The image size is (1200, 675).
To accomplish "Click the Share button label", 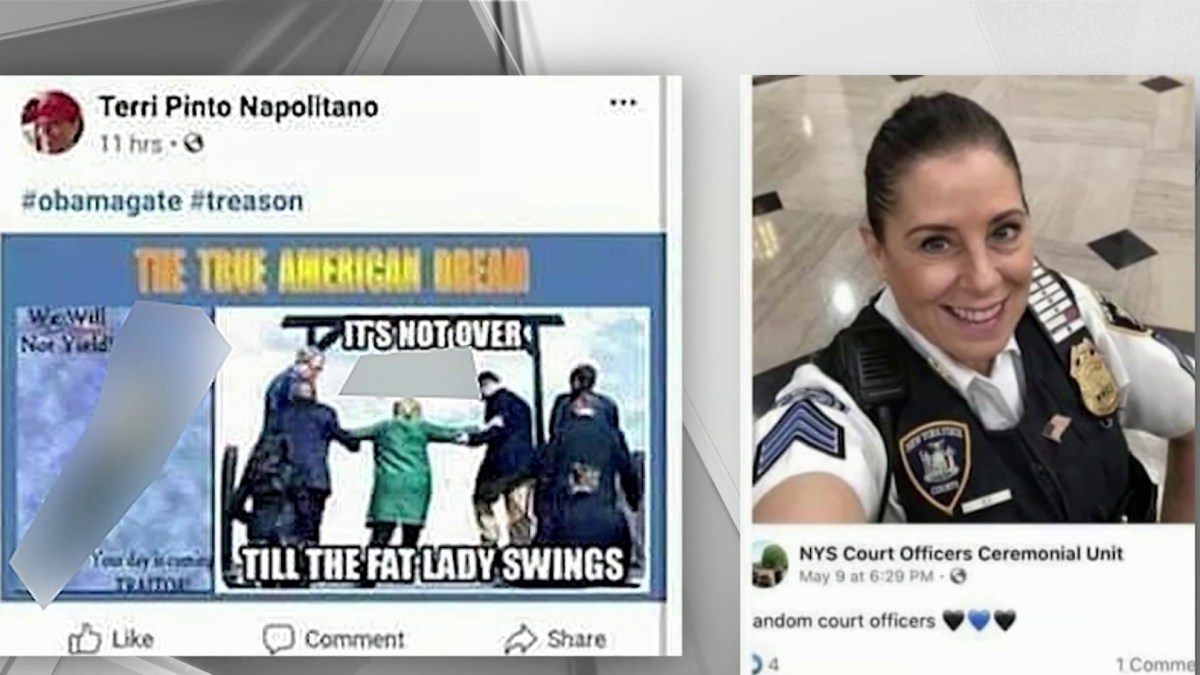I will [x=575, y=639].
